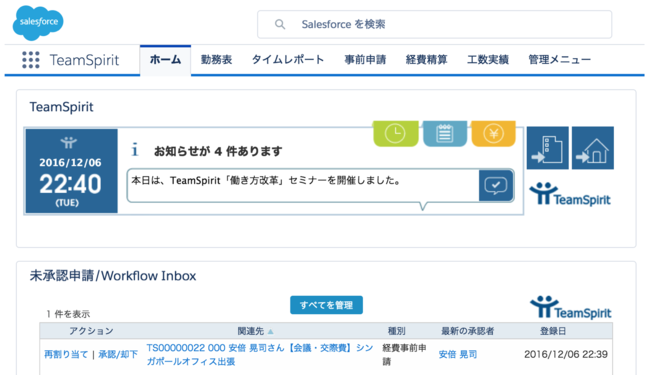This screenshot has height=375, width=650.
Task: Sort by the 関連先 column arrow
Action: pyautogui.click(x=271, y=331)
